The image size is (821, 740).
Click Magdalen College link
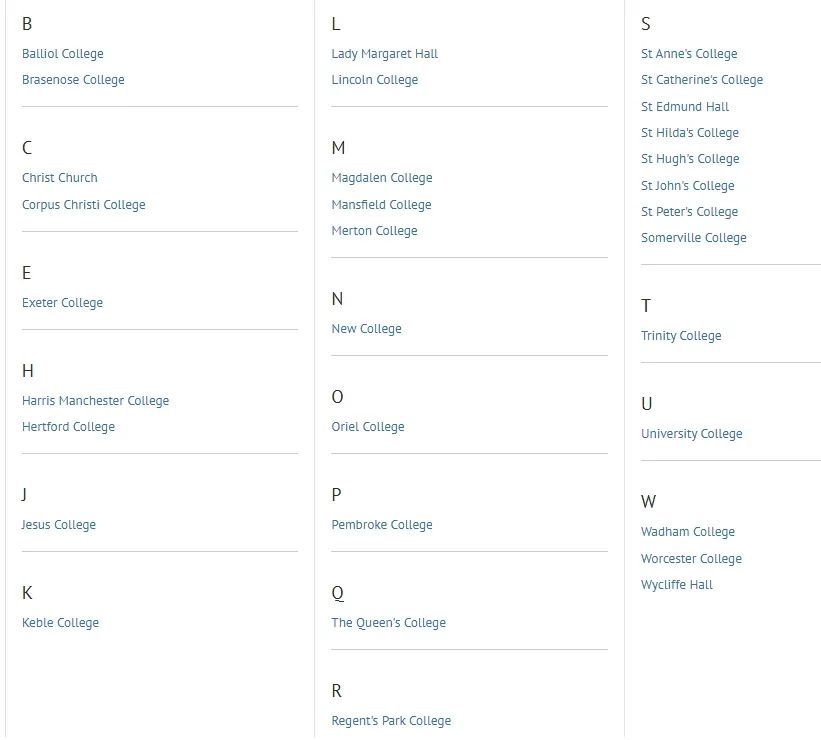coord(381,178)
